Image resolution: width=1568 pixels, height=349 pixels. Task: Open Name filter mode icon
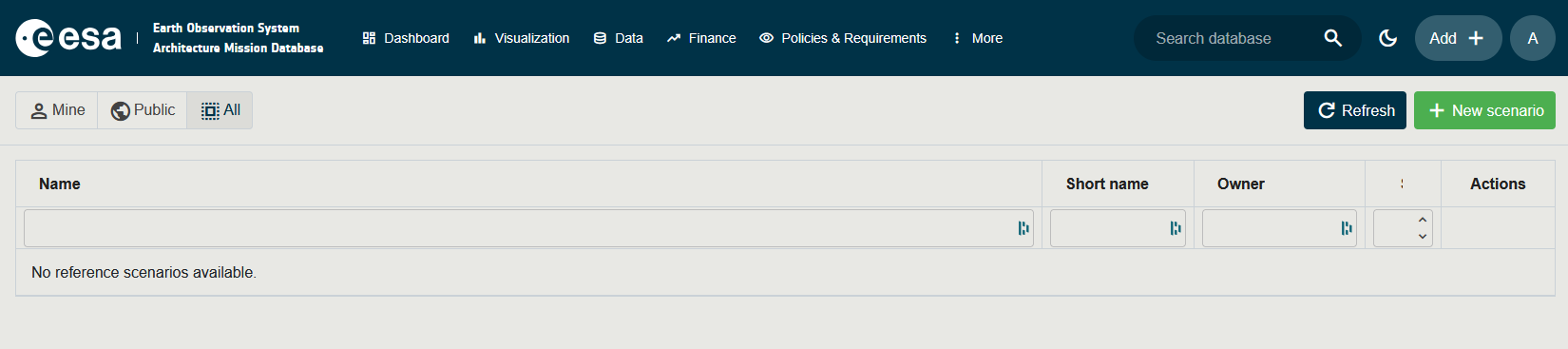coord(1023,228)
